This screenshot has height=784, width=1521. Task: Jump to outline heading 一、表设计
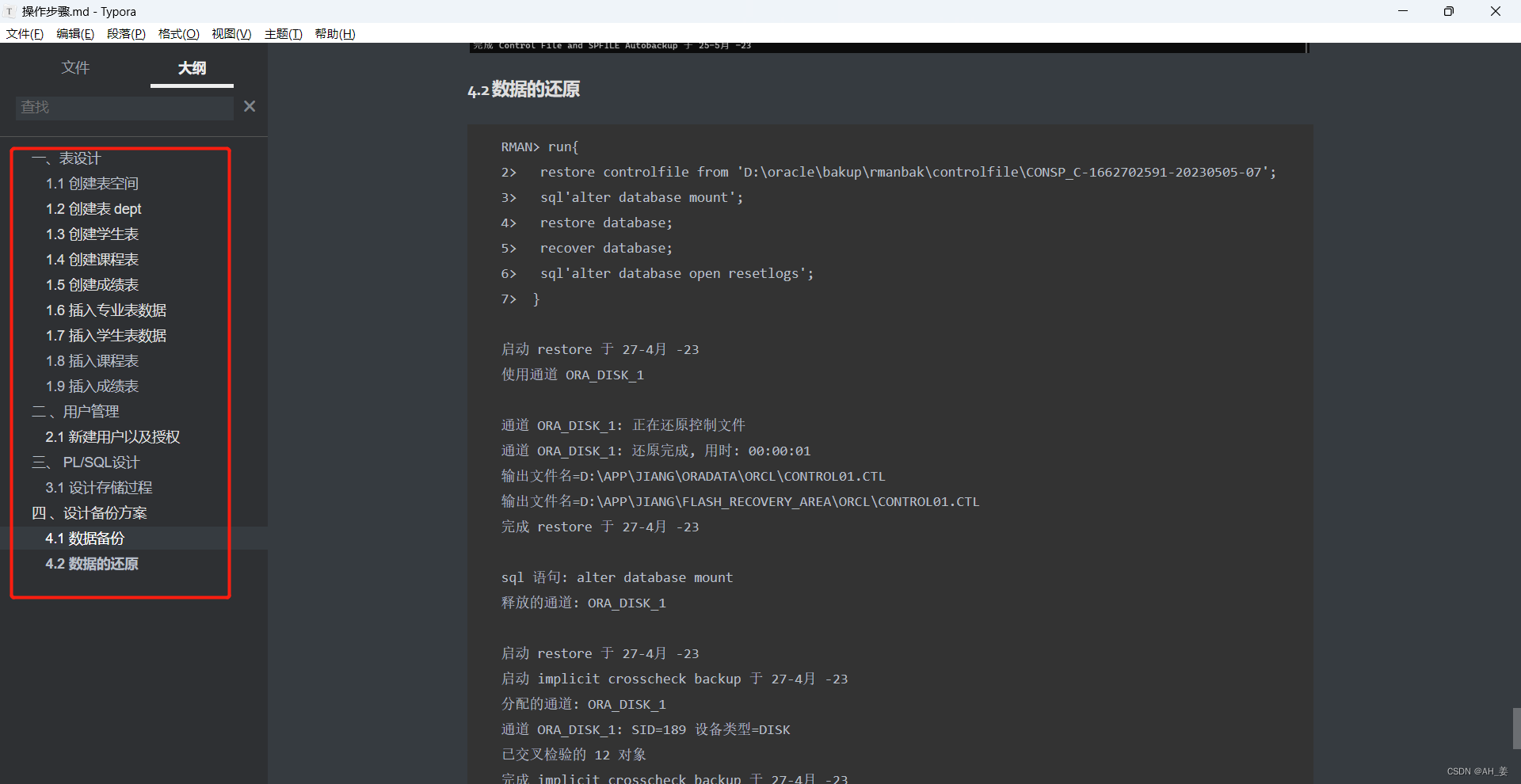tap(67, 158)
